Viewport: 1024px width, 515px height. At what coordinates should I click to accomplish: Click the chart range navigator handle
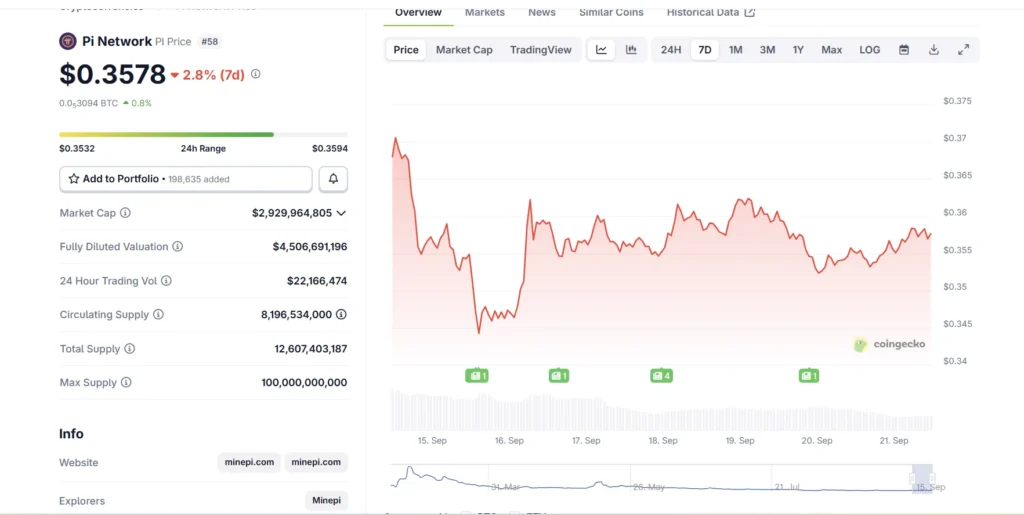coord(921,479)
